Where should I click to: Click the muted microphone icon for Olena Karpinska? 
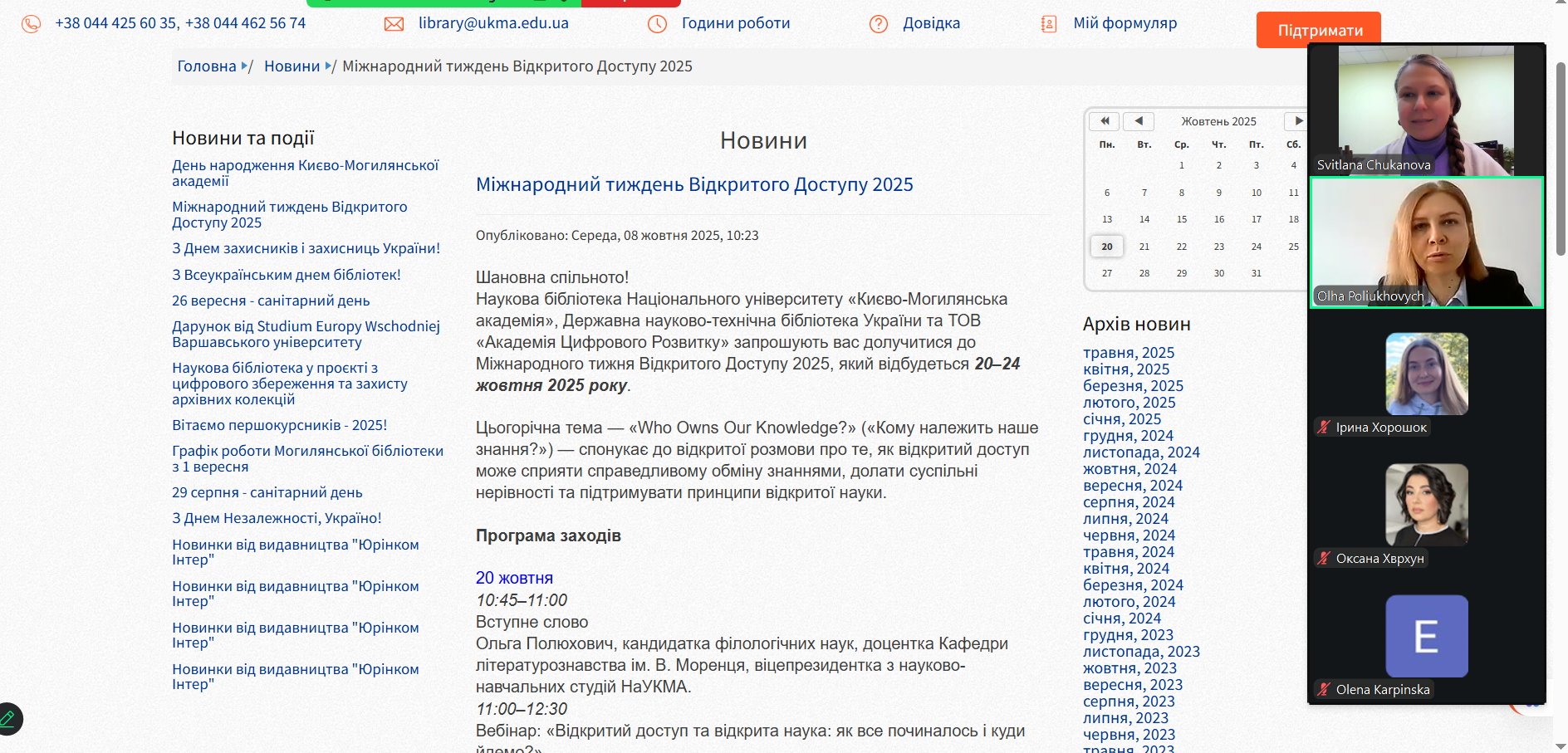pos(1324,689)
